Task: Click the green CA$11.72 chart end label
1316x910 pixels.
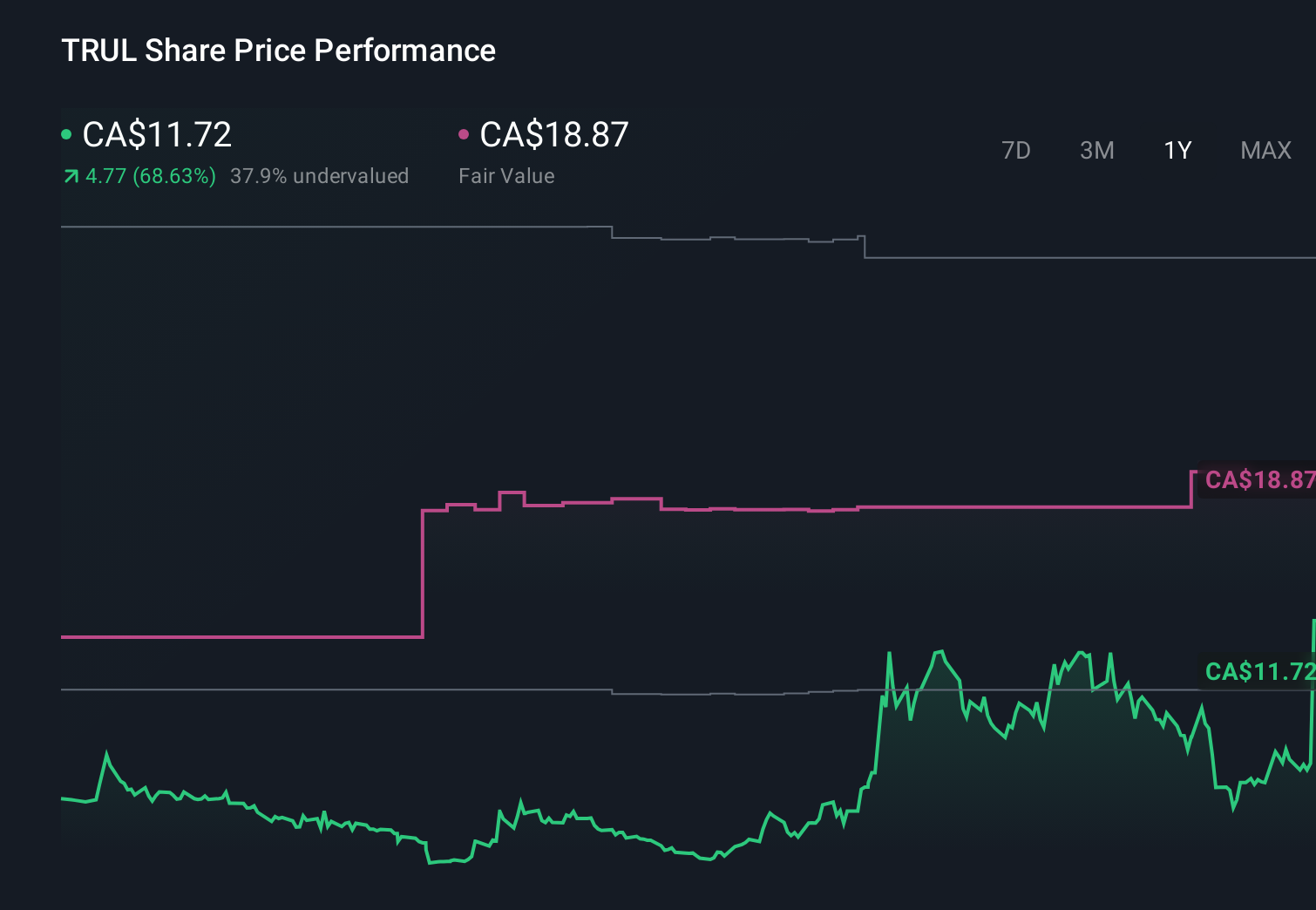Action: [1258, 671]
